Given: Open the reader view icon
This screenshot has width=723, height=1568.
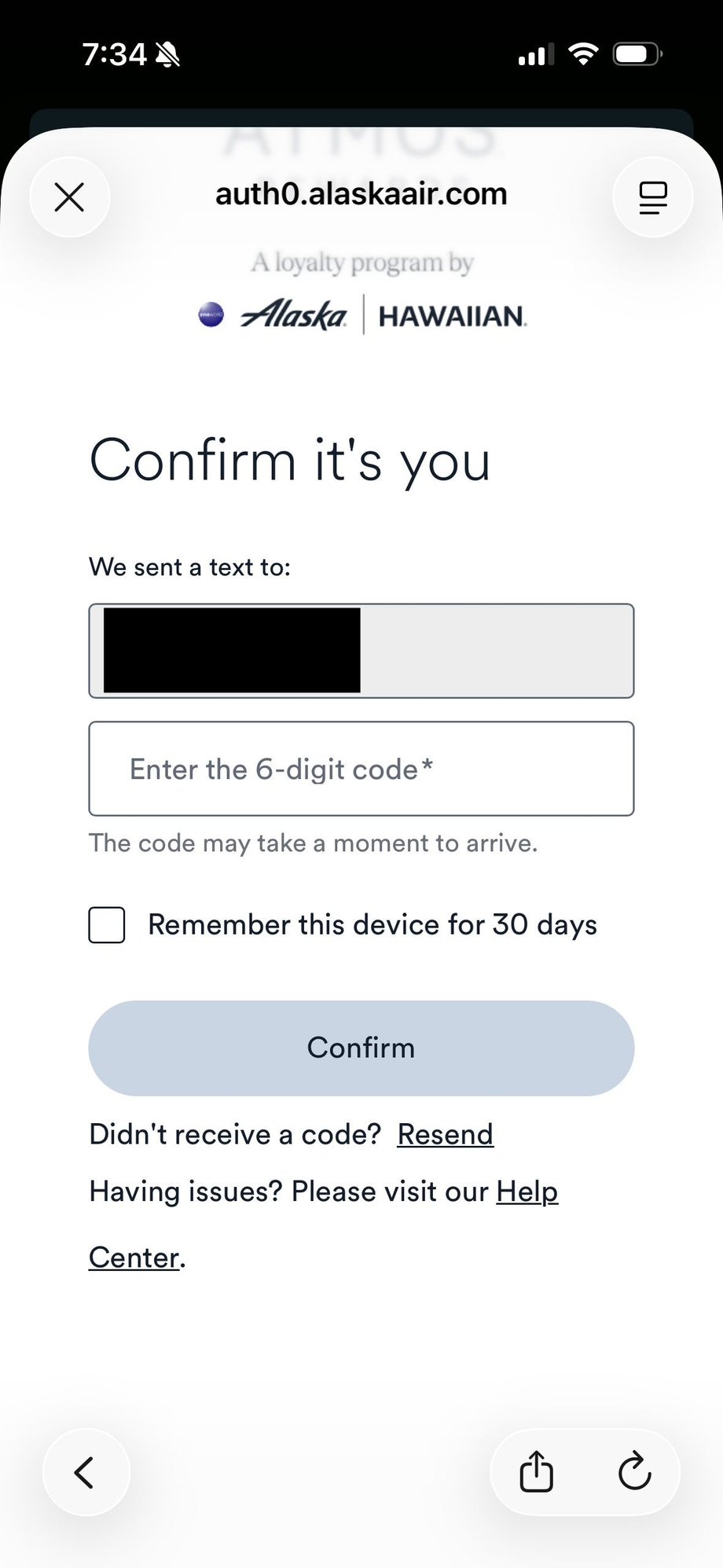Looking at the screenshot, I should [652, 197].
